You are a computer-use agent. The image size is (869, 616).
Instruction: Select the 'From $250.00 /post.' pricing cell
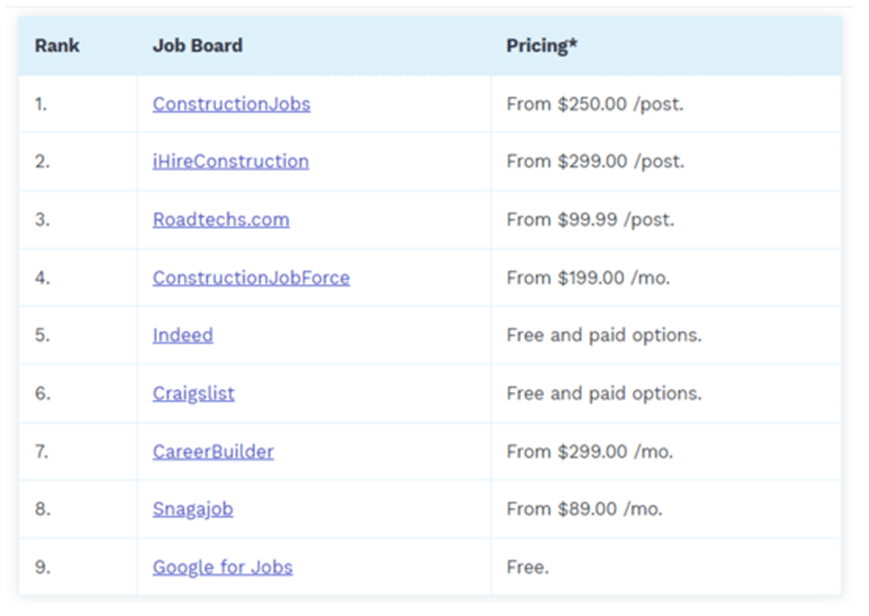coord(666,104)
